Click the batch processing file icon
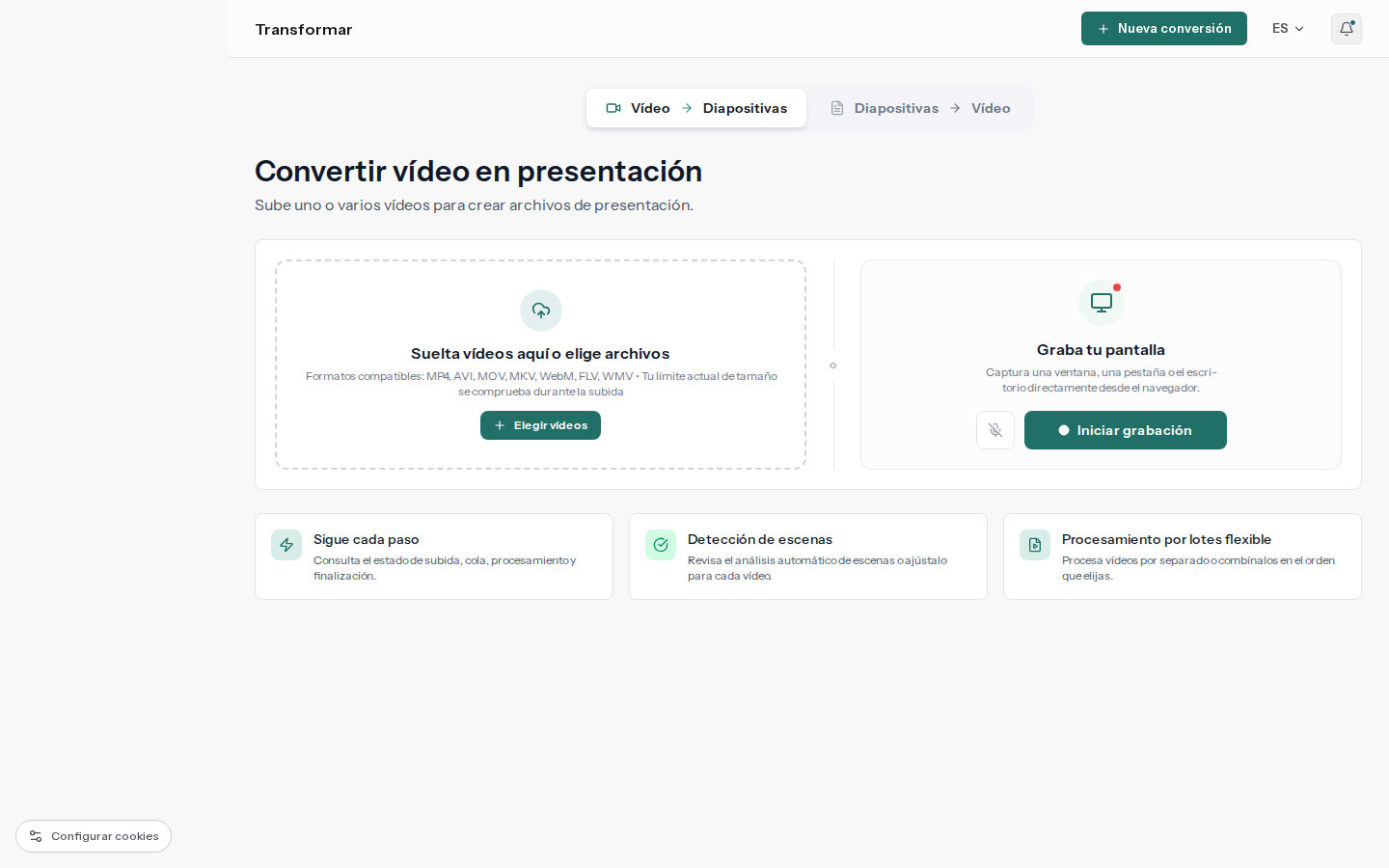 pyautogui.click(x=1035, y=545)
